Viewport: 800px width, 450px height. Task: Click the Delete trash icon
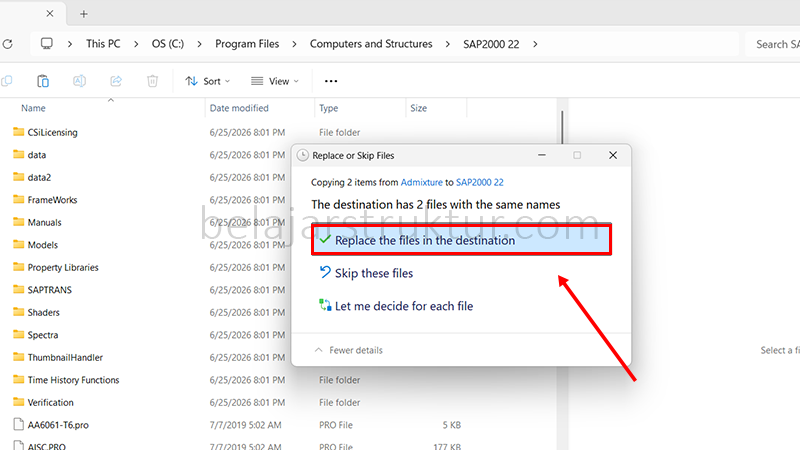coord(152,81)
